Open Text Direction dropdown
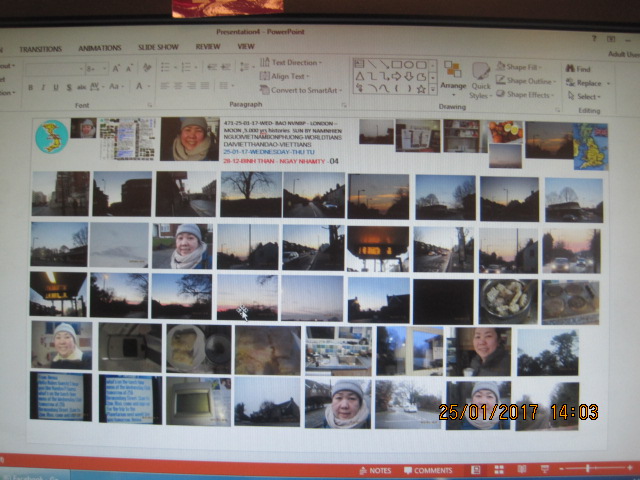 [291, 62]
